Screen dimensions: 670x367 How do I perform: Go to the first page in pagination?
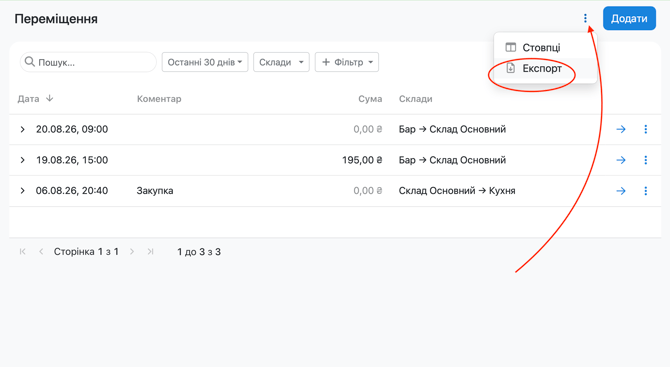click(x=23, y=252)
